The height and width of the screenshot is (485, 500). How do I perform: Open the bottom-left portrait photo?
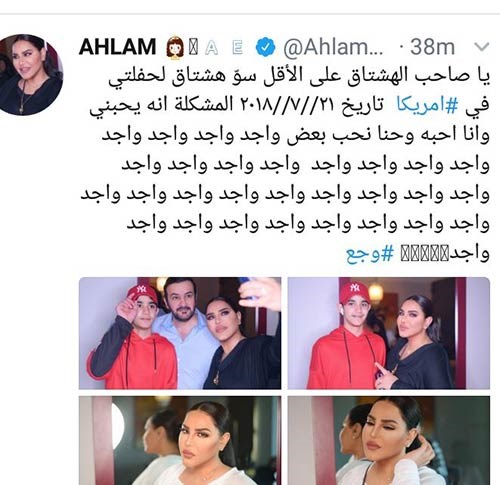click(180, 440)
